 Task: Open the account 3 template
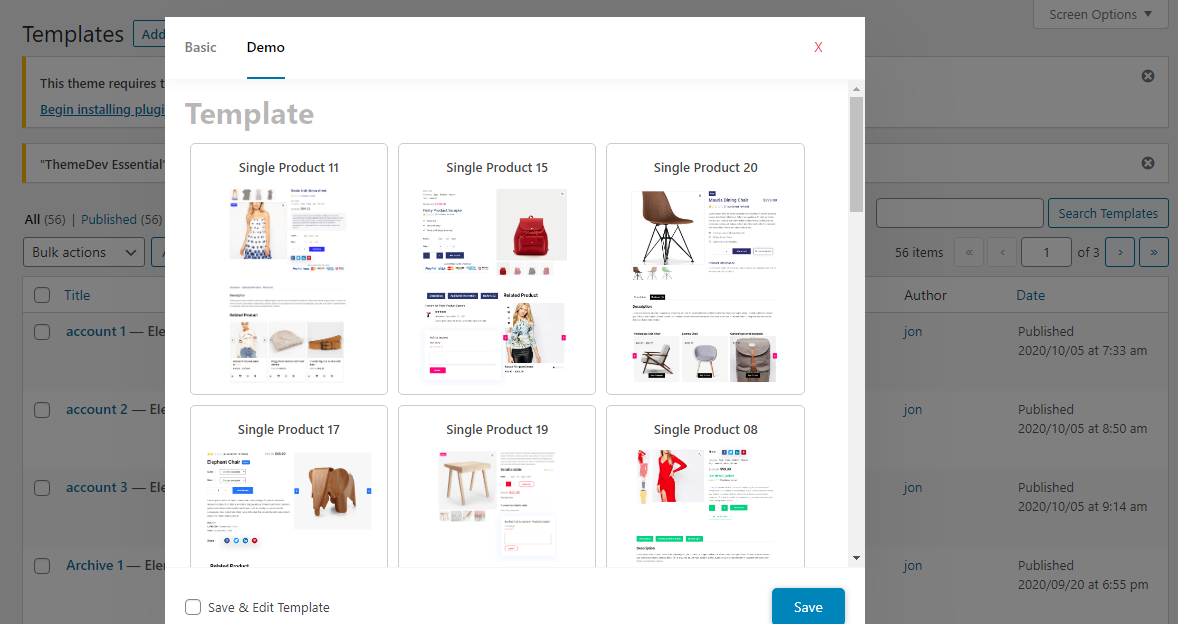click(x=97, y=488)
